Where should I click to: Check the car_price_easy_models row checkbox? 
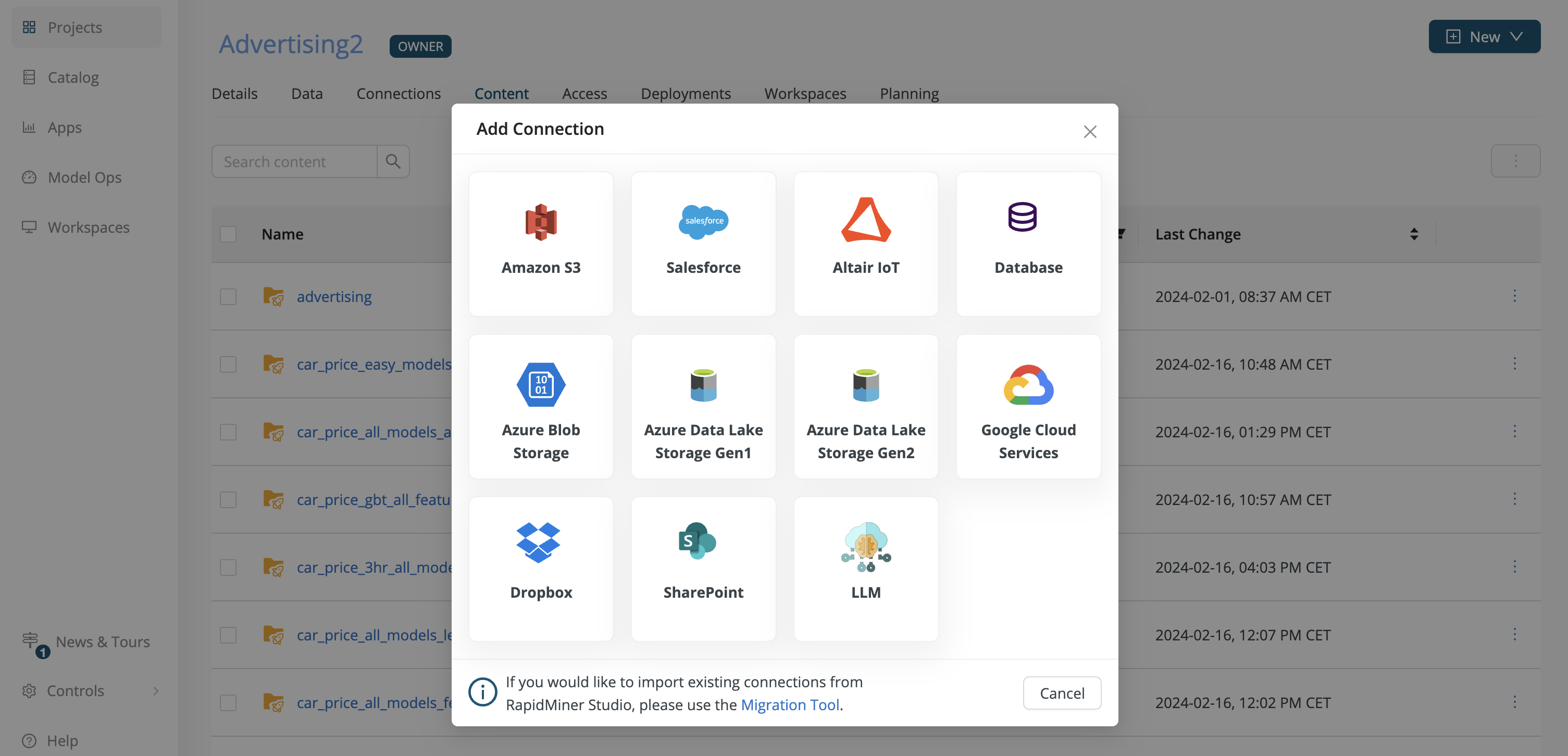pyautogui.click(x=228, y=364)
